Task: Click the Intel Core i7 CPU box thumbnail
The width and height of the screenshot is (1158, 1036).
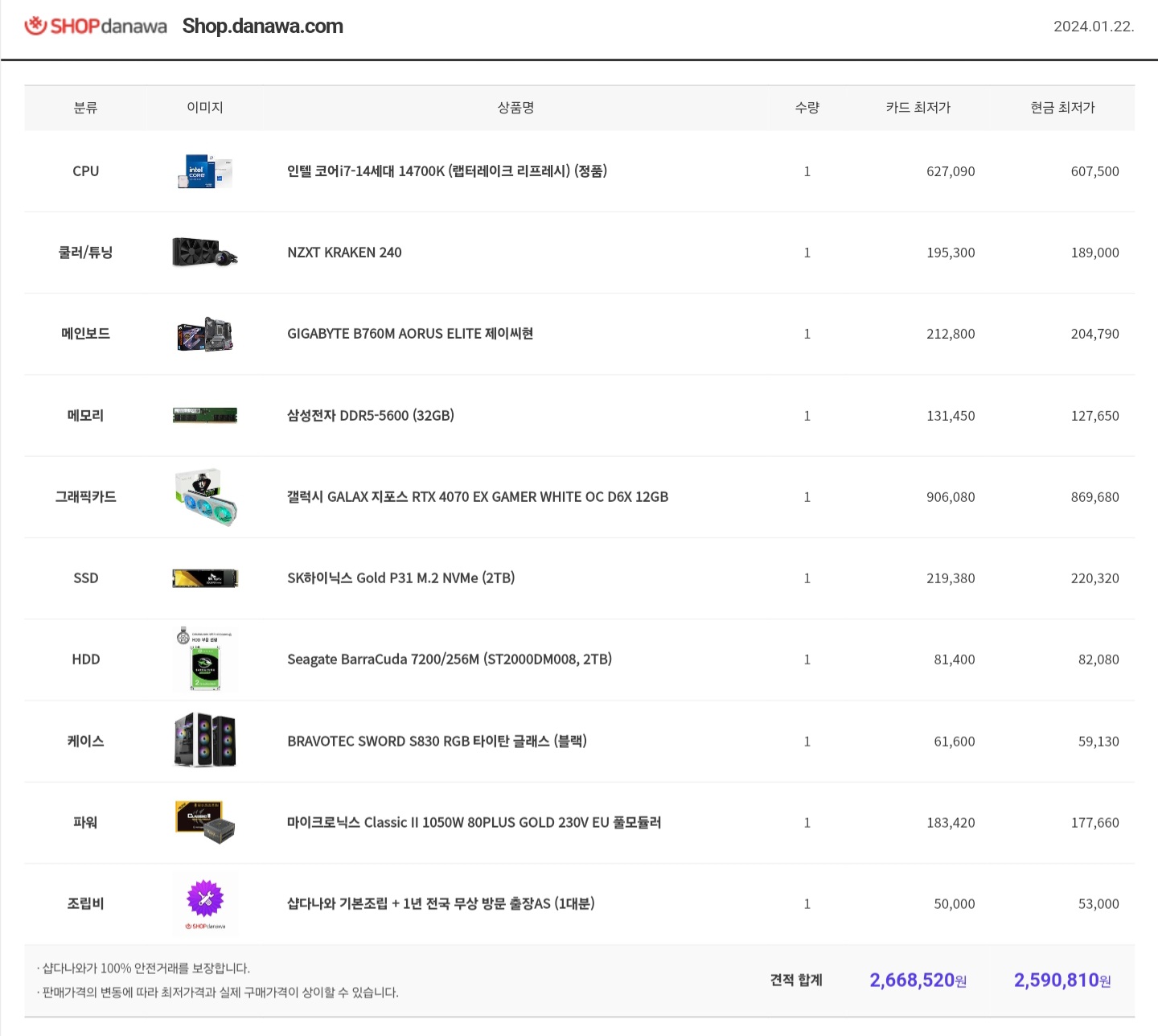Action: (205, 171)
